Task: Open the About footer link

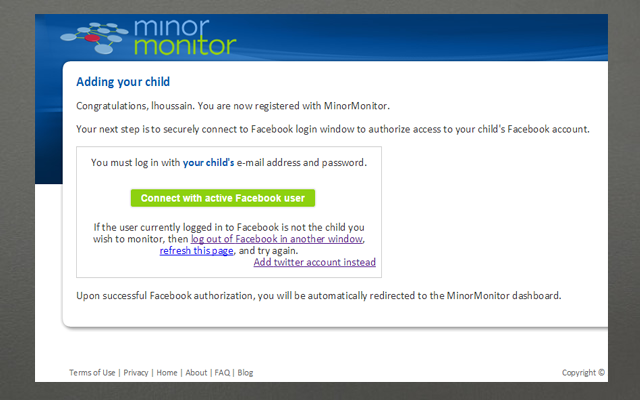Action: pyautogui.click(x=196, y=373)
